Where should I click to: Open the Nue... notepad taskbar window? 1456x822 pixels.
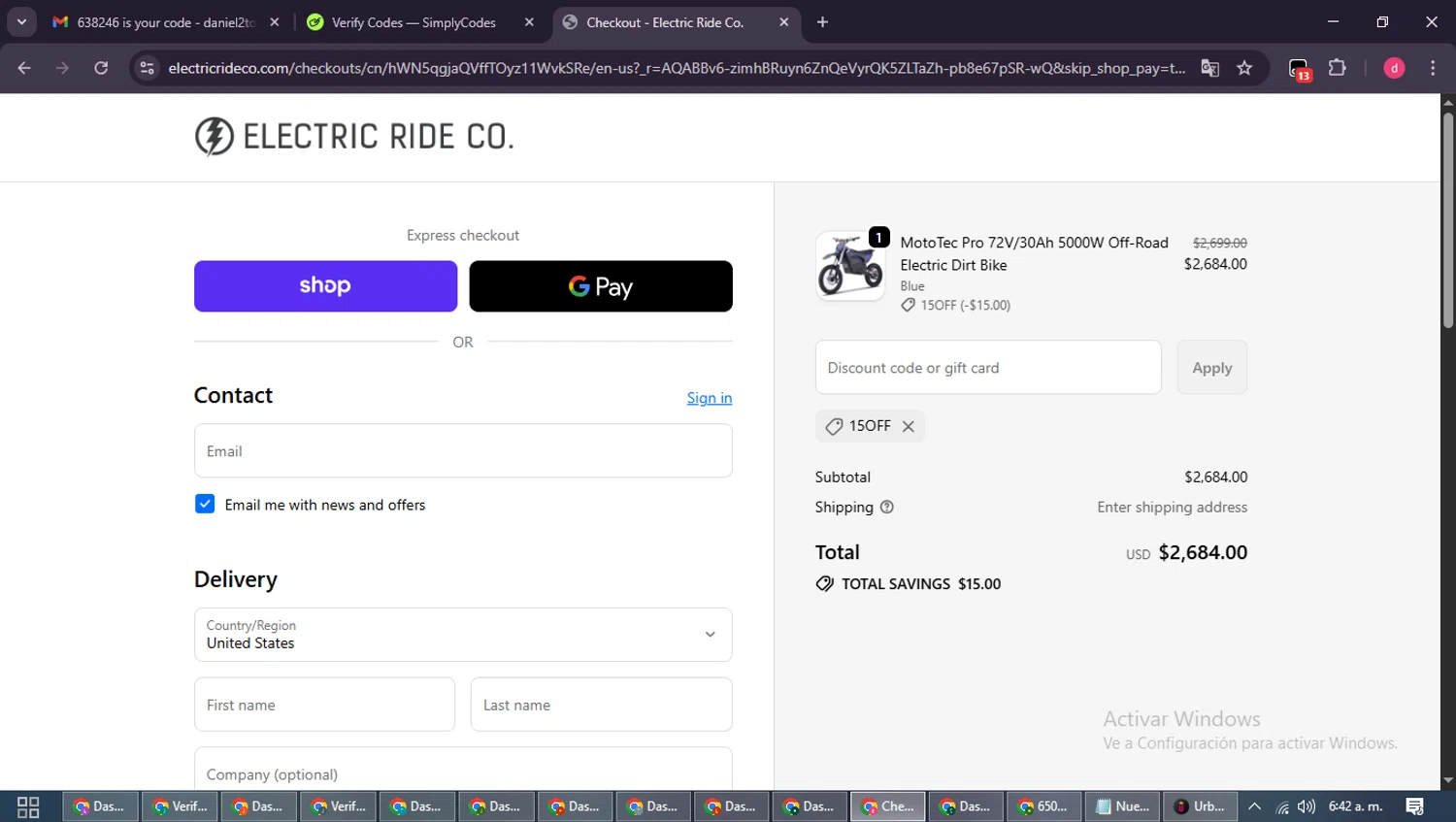(1121, 806)
